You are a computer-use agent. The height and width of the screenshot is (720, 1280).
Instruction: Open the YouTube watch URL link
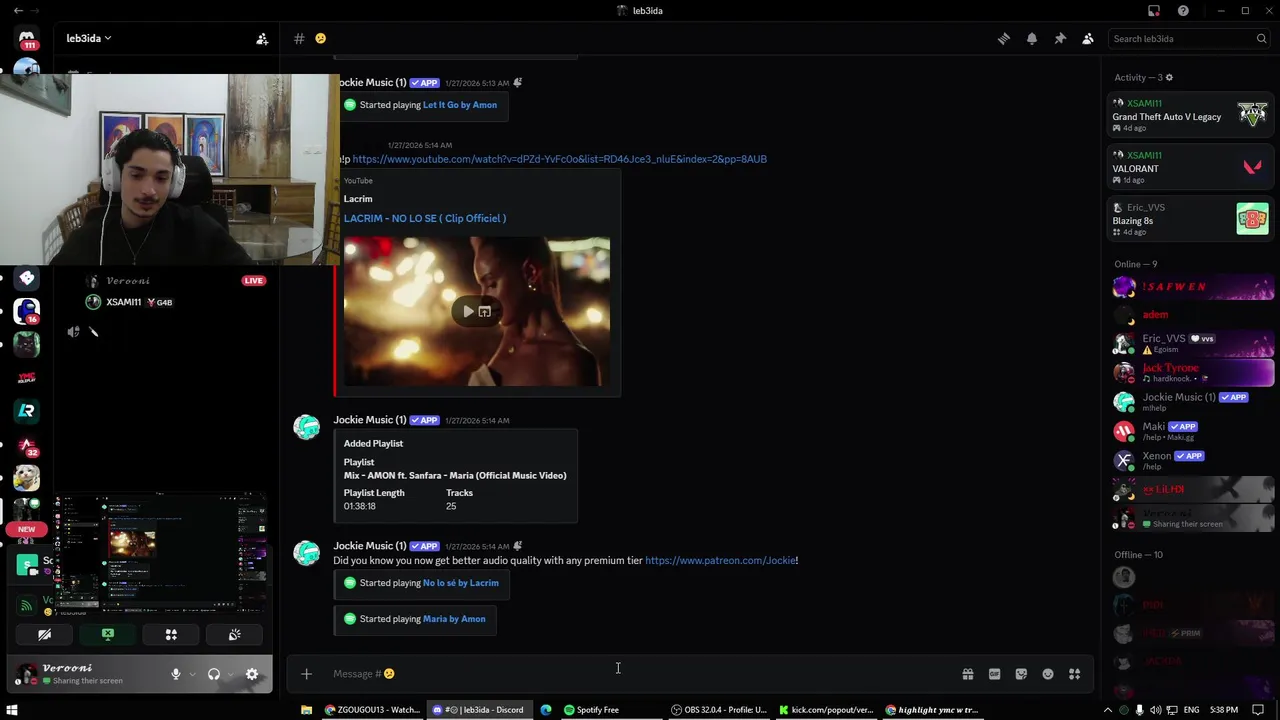559,159
